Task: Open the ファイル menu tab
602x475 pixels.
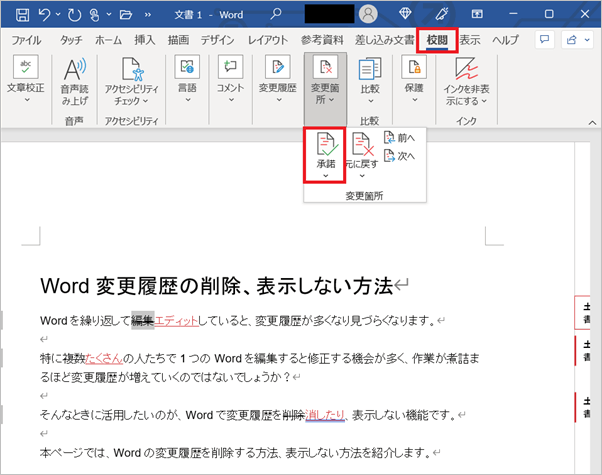Action: click(x=25, y=40)
